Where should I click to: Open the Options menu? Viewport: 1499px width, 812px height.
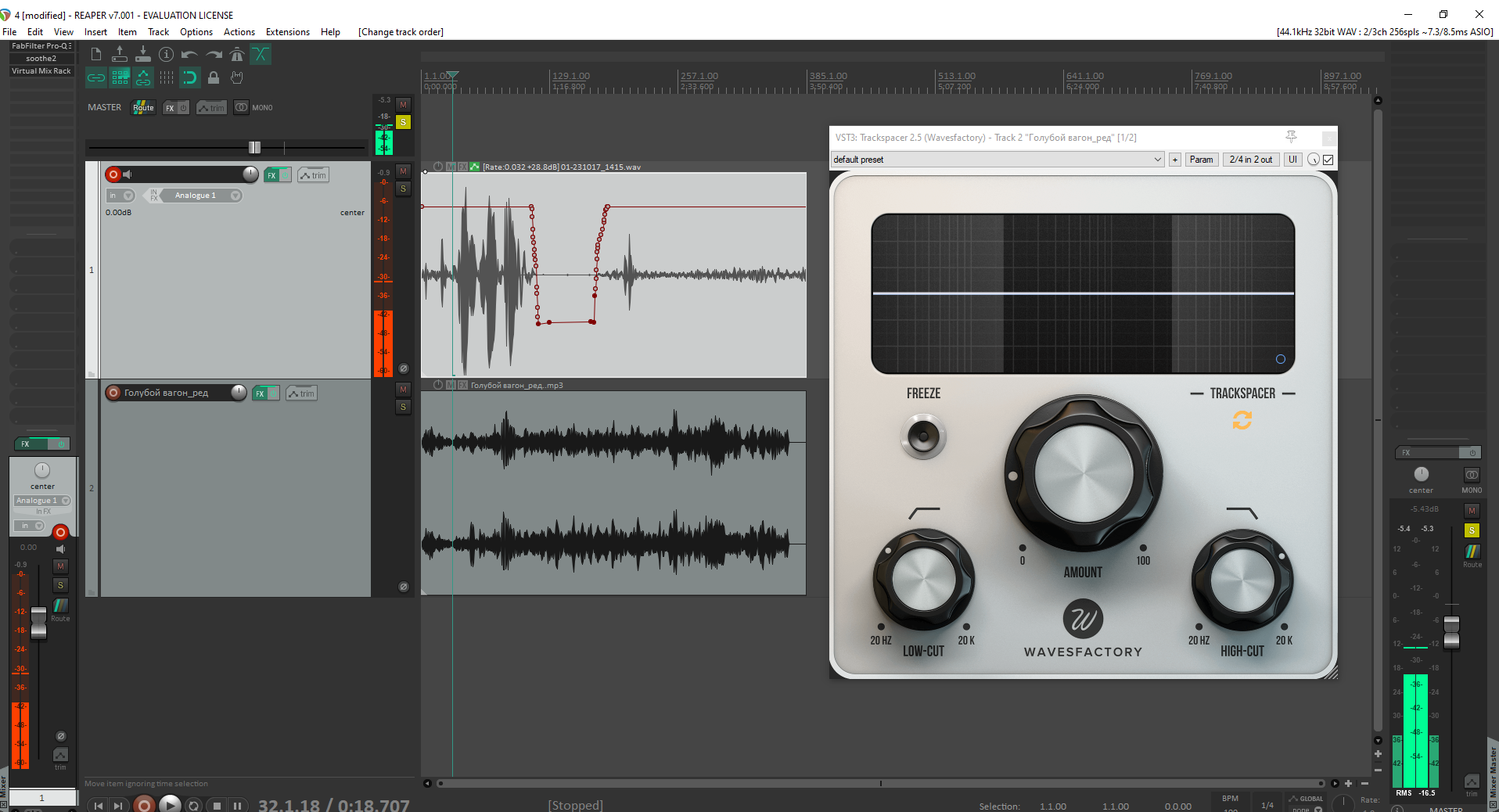(x=196, y=32)
